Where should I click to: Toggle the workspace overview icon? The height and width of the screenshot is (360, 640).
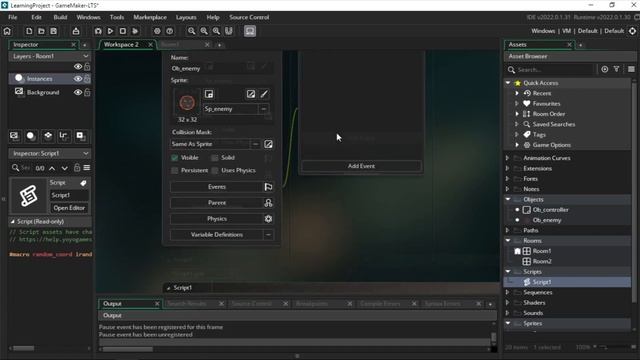point(229,31)
